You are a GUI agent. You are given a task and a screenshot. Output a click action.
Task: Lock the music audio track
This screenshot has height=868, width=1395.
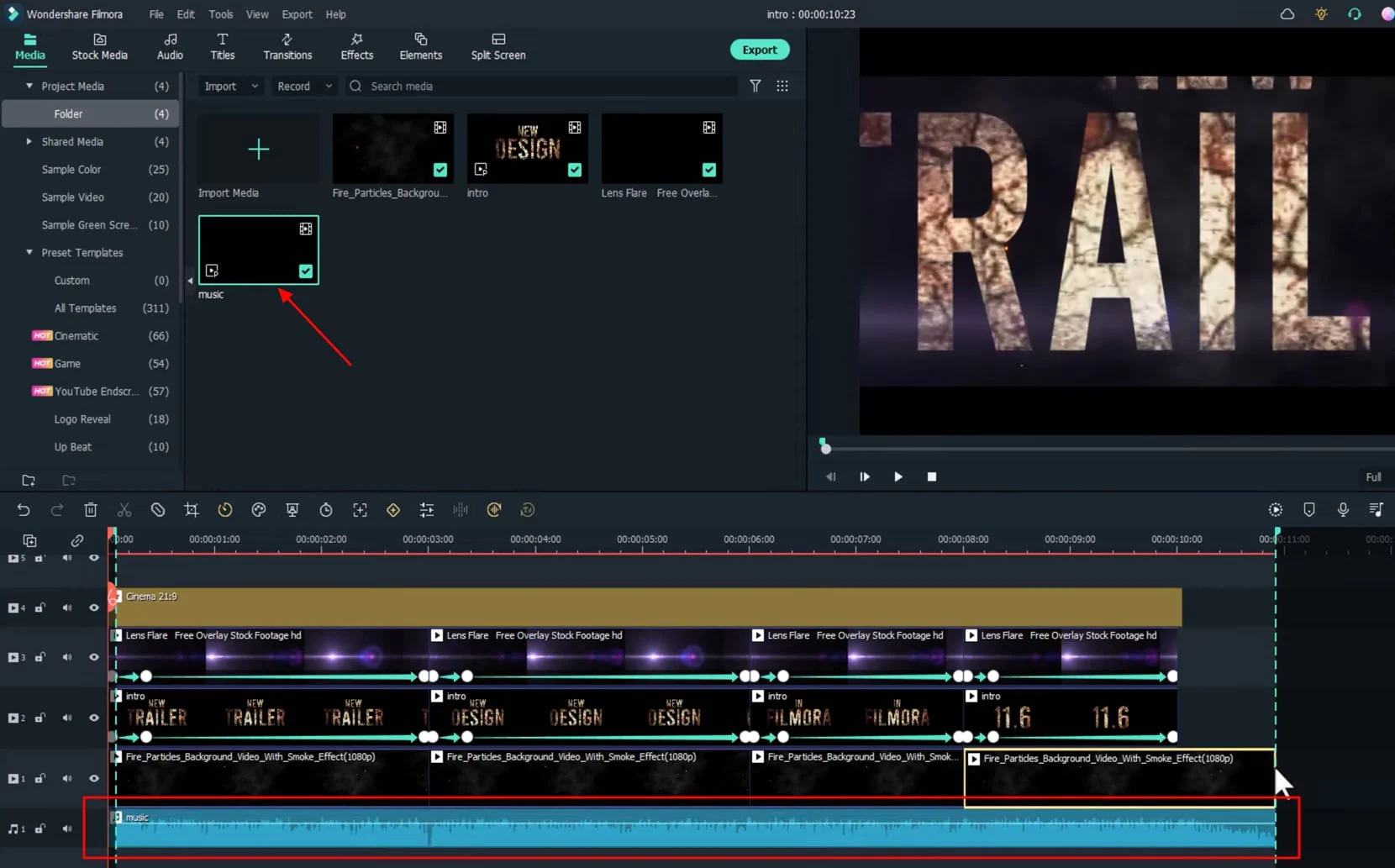[x=39, y=829]
